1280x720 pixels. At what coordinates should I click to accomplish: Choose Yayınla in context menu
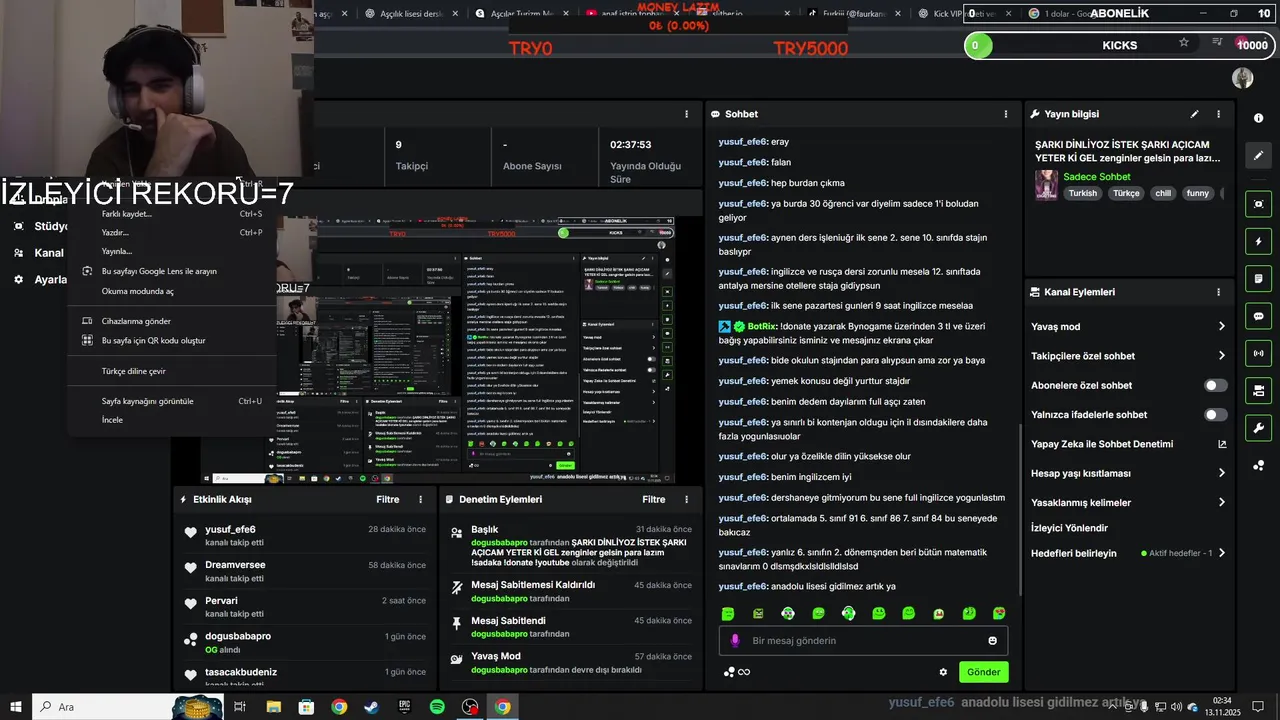tap(172, 251)
